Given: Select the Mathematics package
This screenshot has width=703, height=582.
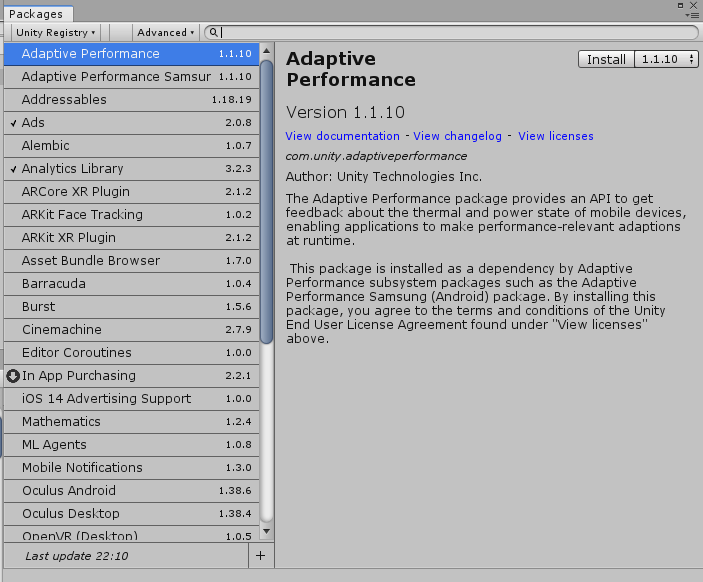Looking at the screenshot, I should pyautogui.click(x=131, y=422).
